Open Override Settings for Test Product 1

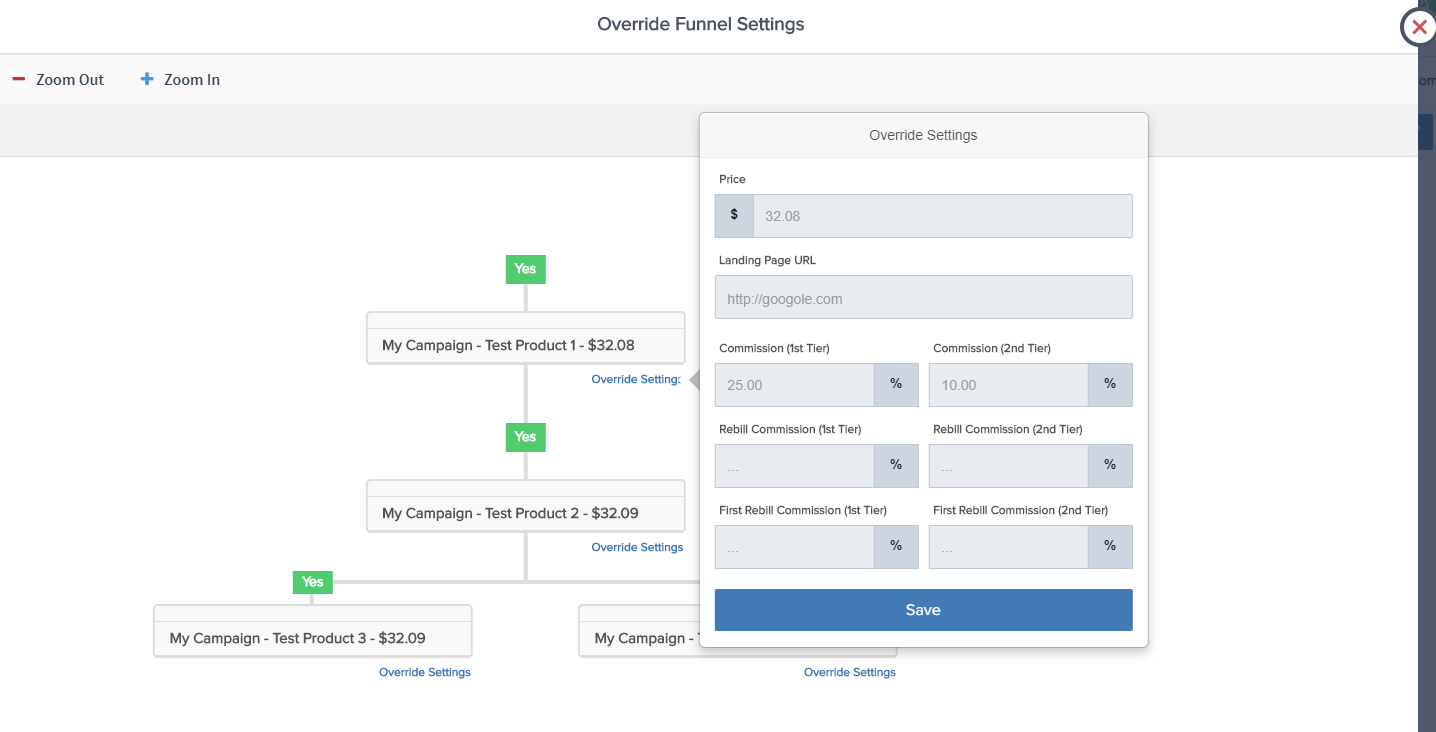point(636,380)
